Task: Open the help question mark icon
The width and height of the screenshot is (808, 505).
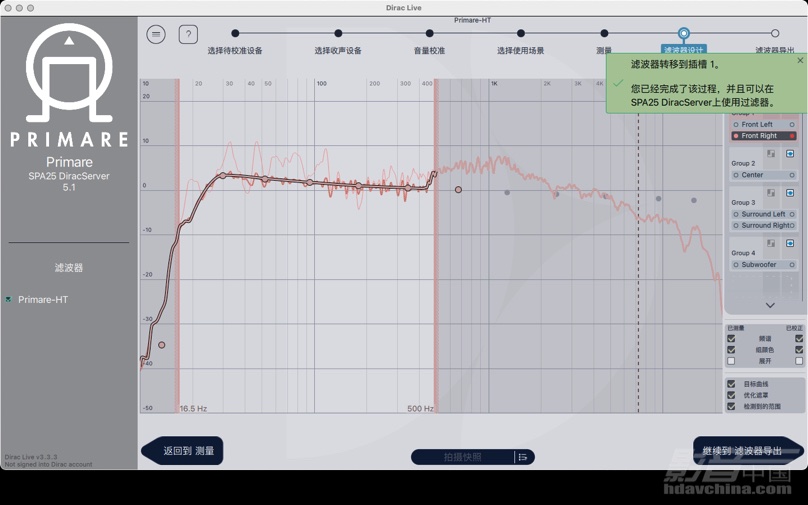Action: point(188,35)
